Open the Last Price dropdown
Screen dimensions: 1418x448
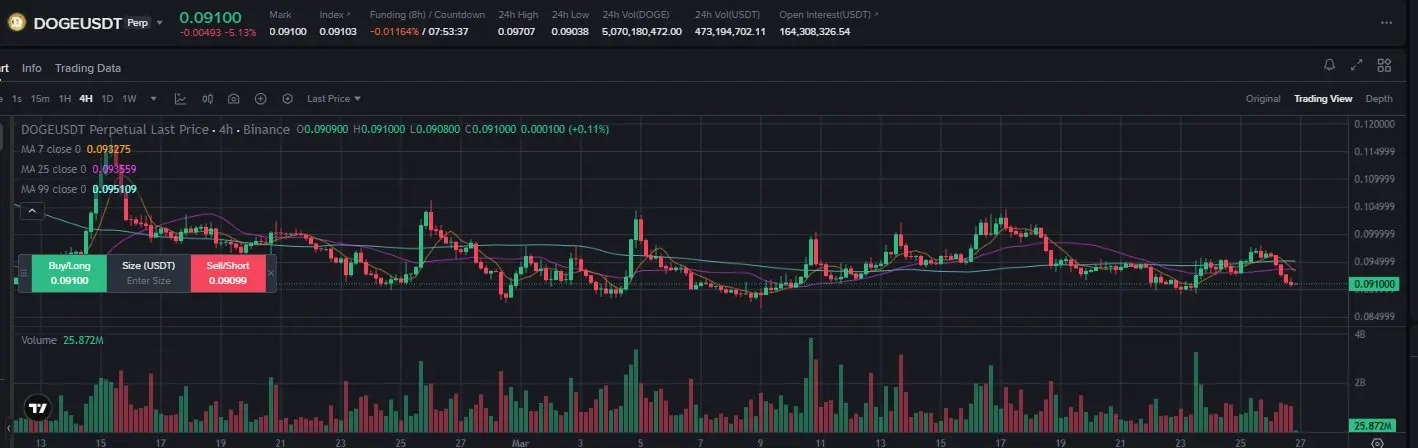pyautogui.click(x=334, y=99)
